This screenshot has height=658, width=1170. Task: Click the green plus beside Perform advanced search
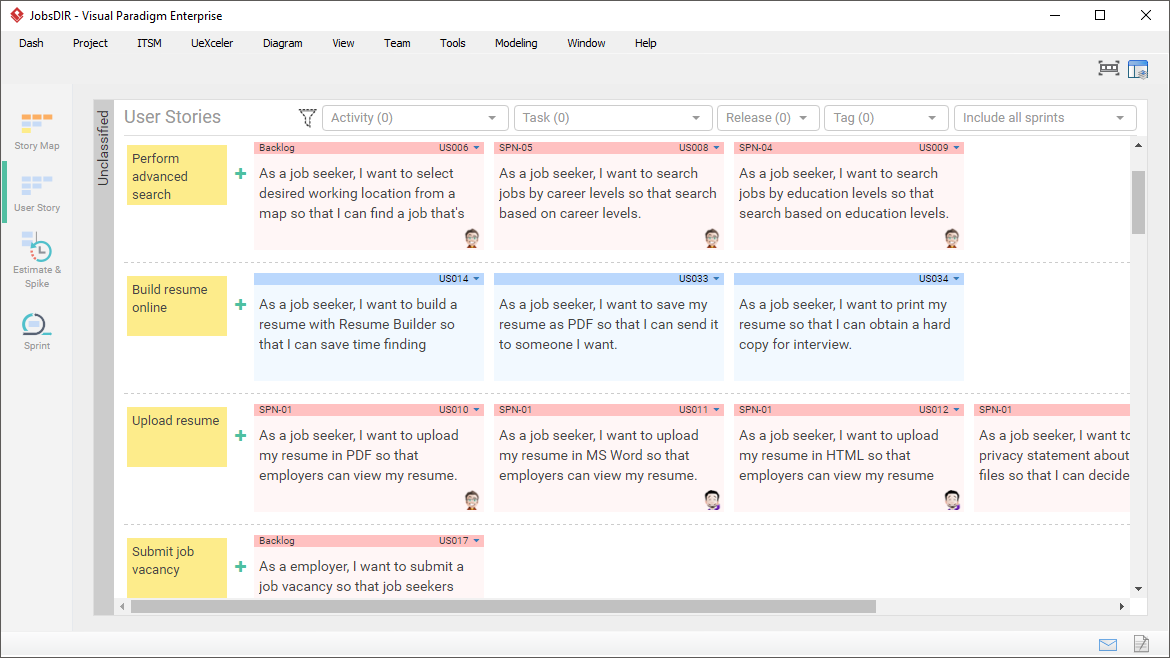click(x=239, y=172)
